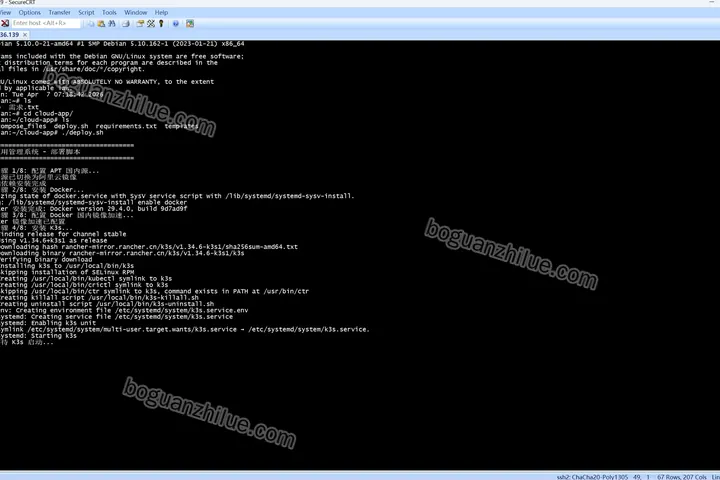Screen dimensions: 720x480
Task: Open the Options menu
Action: [29, 12]
